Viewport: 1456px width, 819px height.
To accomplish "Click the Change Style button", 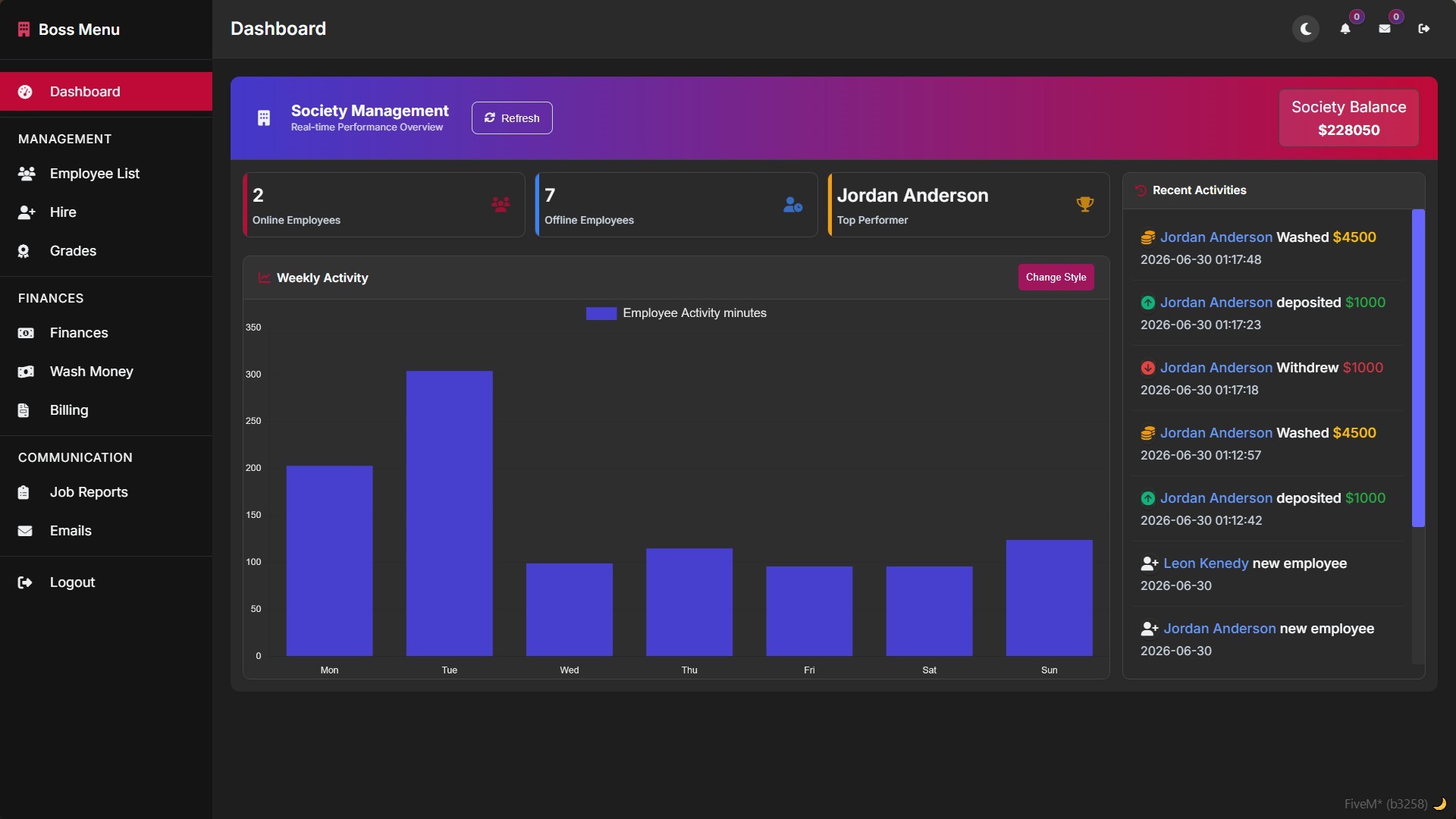I will tap(1056, 277).
